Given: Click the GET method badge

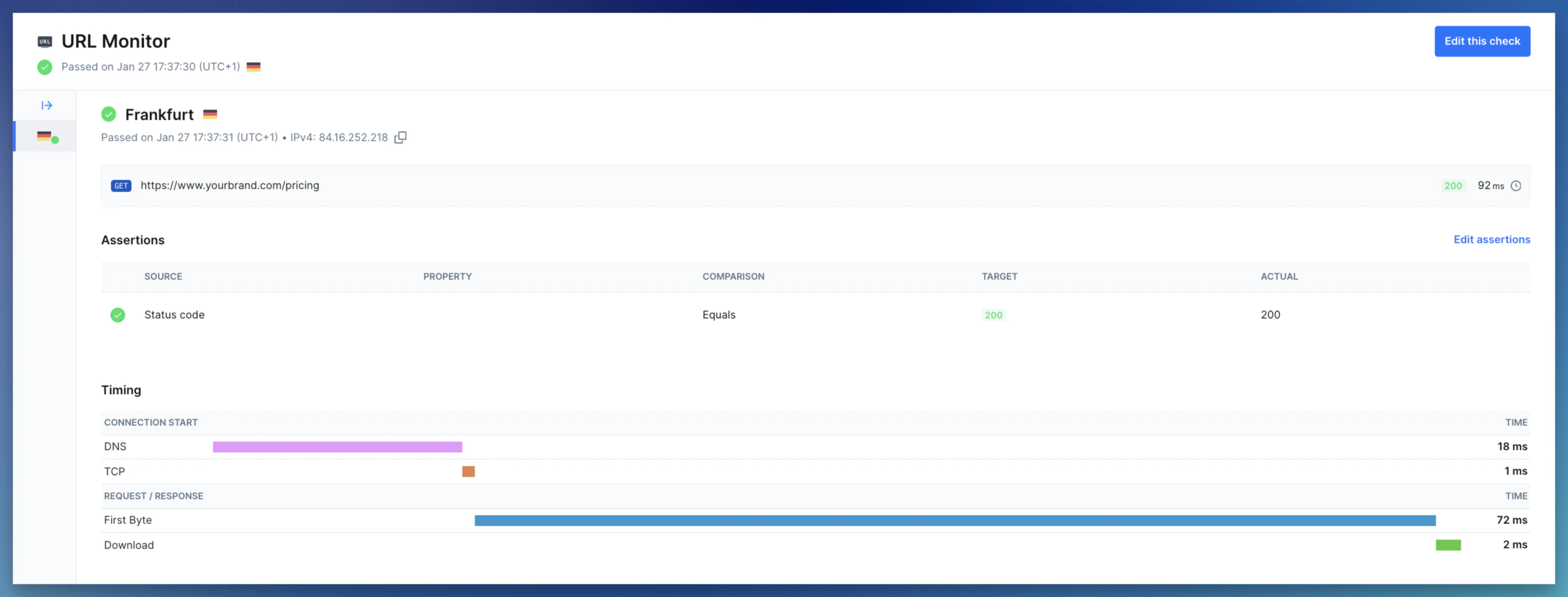Looking at the screenshot, I should (x=120, y=186).
